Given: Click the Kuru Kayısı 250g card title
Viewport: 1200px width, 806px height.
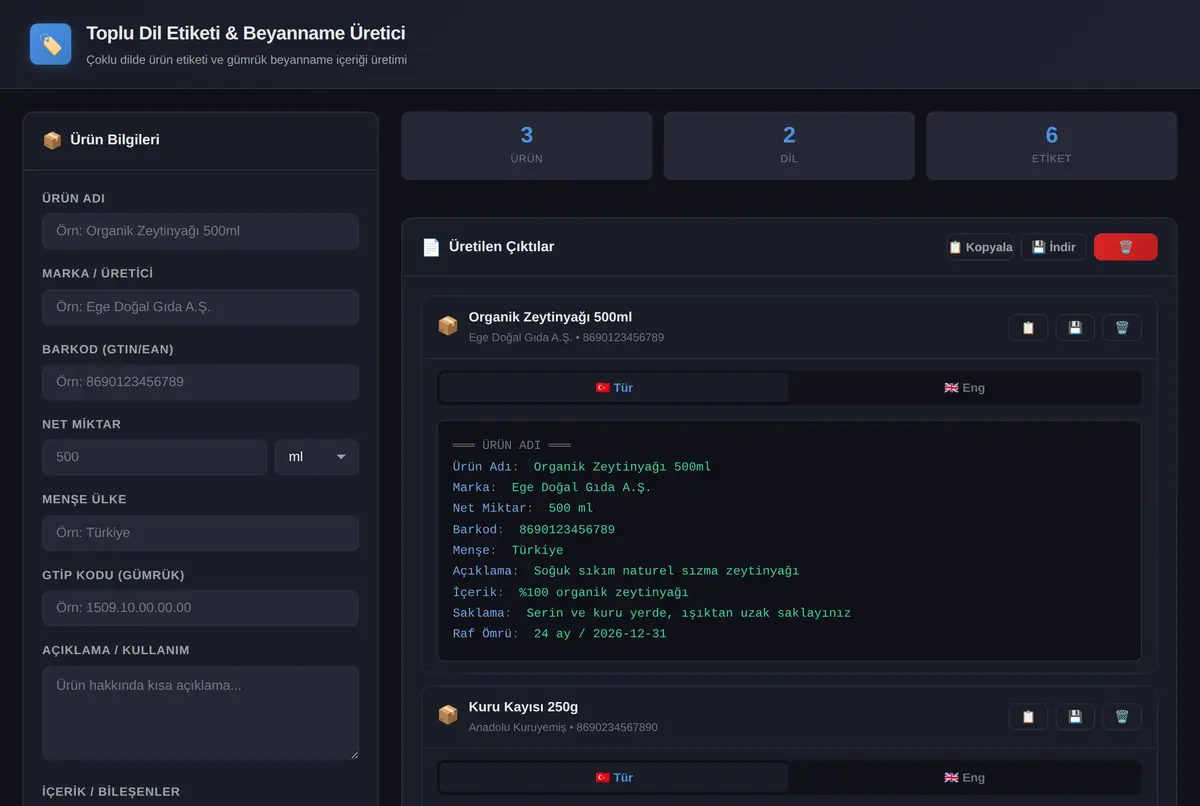Looking at the screenshot, I should 523,707.
